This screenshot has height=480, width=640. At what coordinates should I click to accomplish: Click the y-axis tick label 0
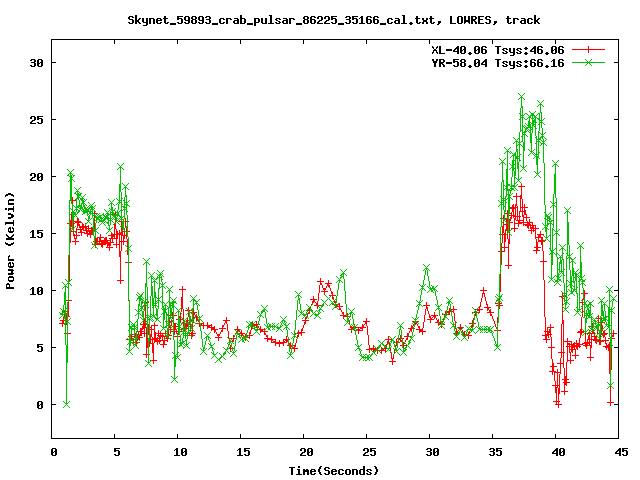(x=40, y=405)
